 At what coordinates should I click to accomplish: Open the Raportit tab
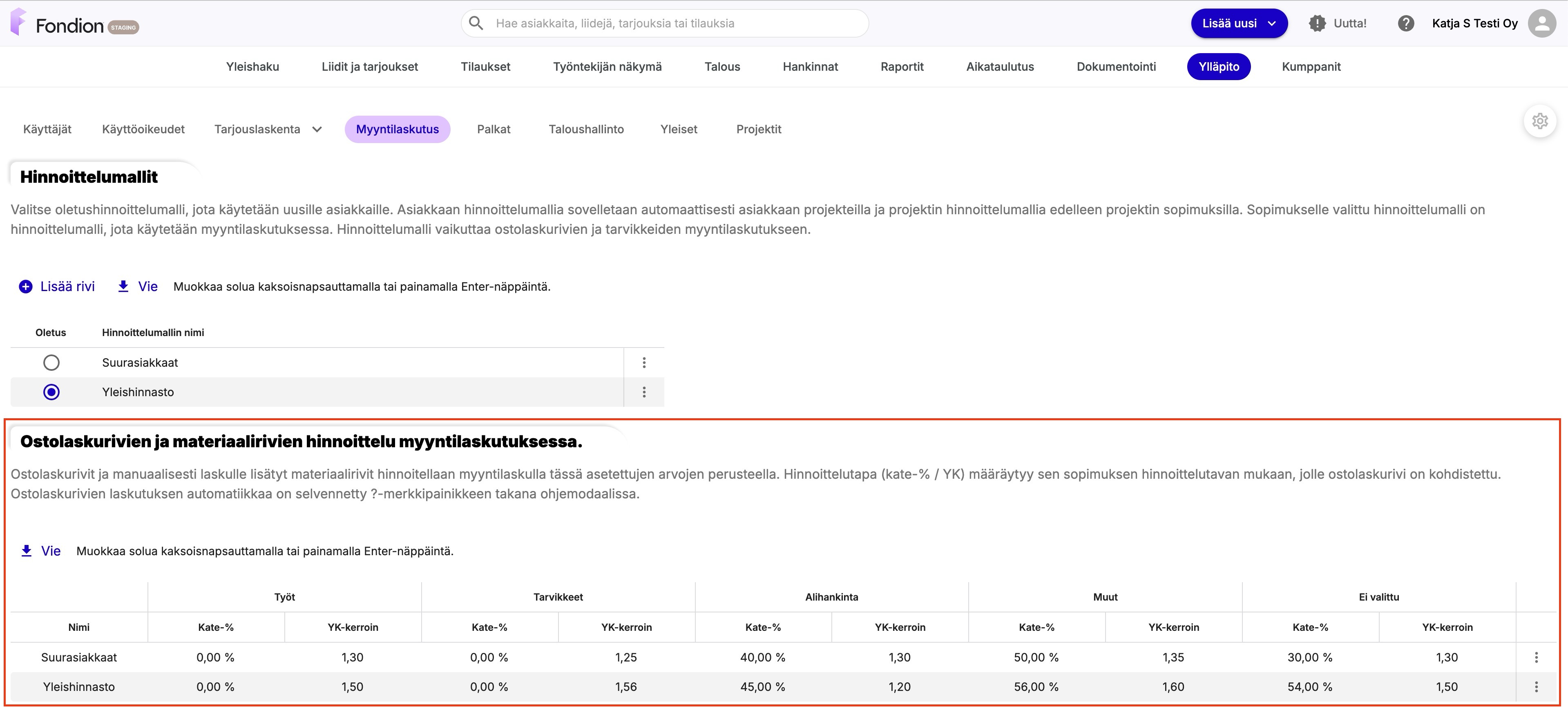point(902,66)
